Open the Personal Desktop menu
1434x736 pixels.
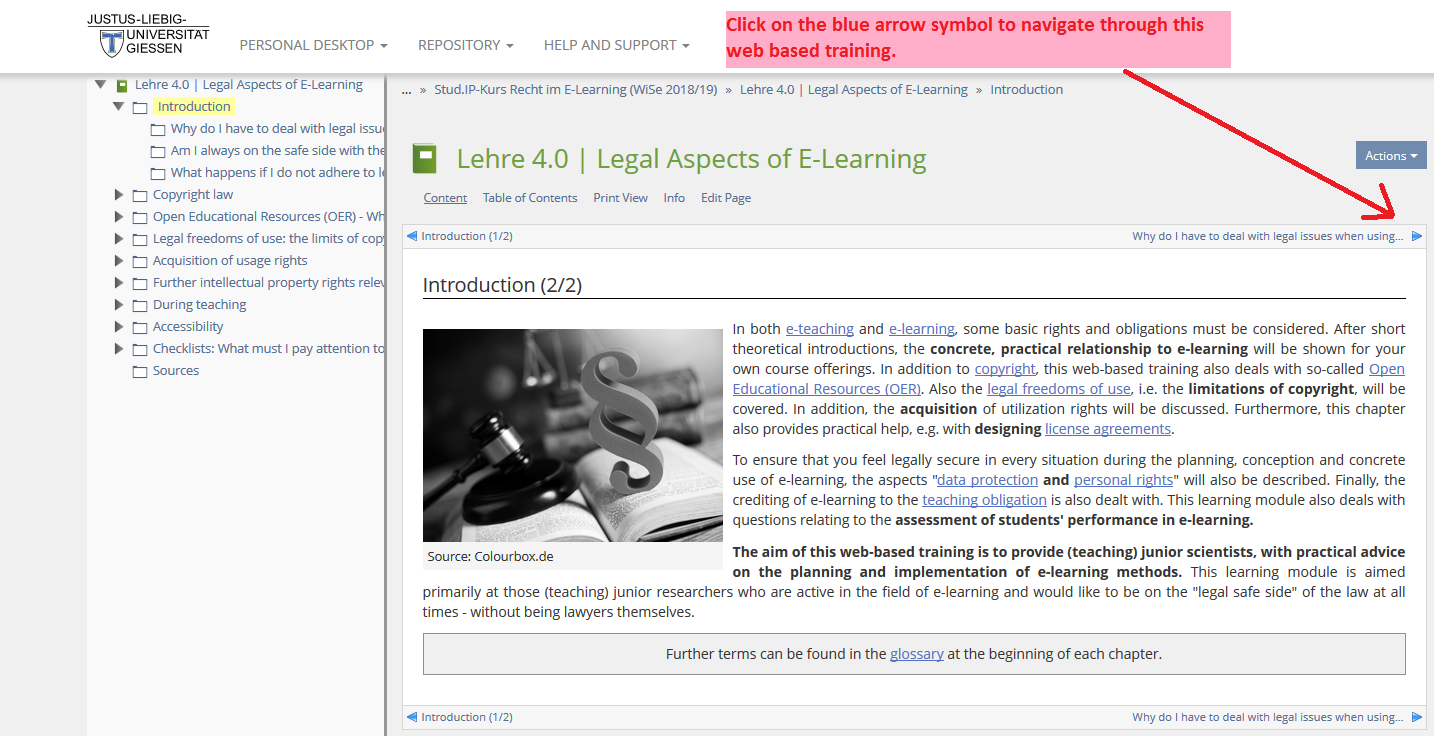pyautogui.click(x=313, y=45)
